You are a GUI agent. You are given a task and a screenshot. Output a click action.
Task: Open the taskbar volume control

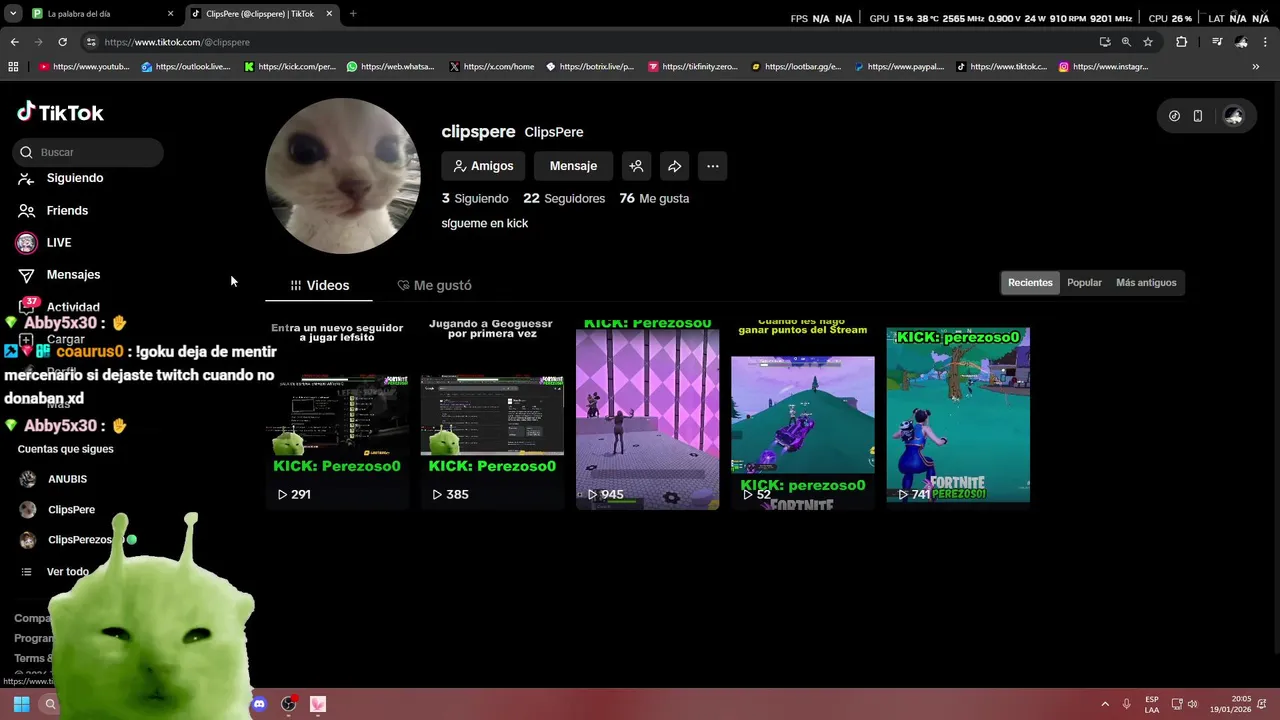click(1192, 704)
